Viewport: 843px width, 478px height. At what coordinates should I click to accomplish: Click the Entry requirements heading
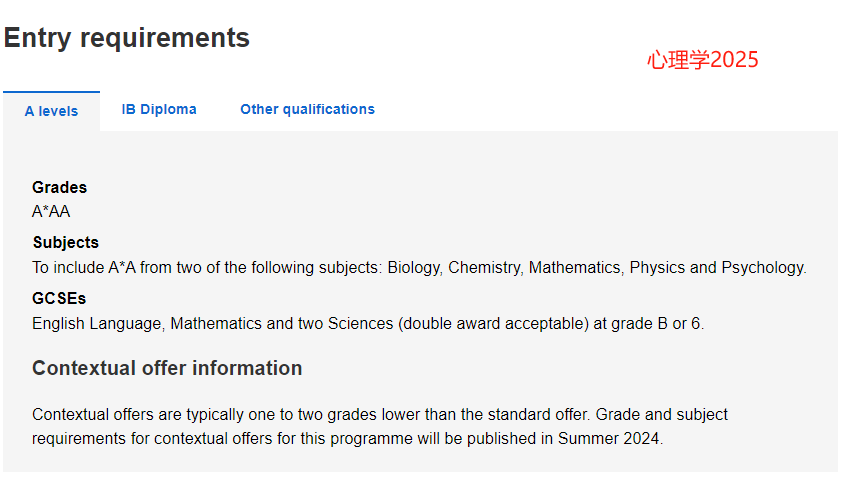tap(127, 38)
